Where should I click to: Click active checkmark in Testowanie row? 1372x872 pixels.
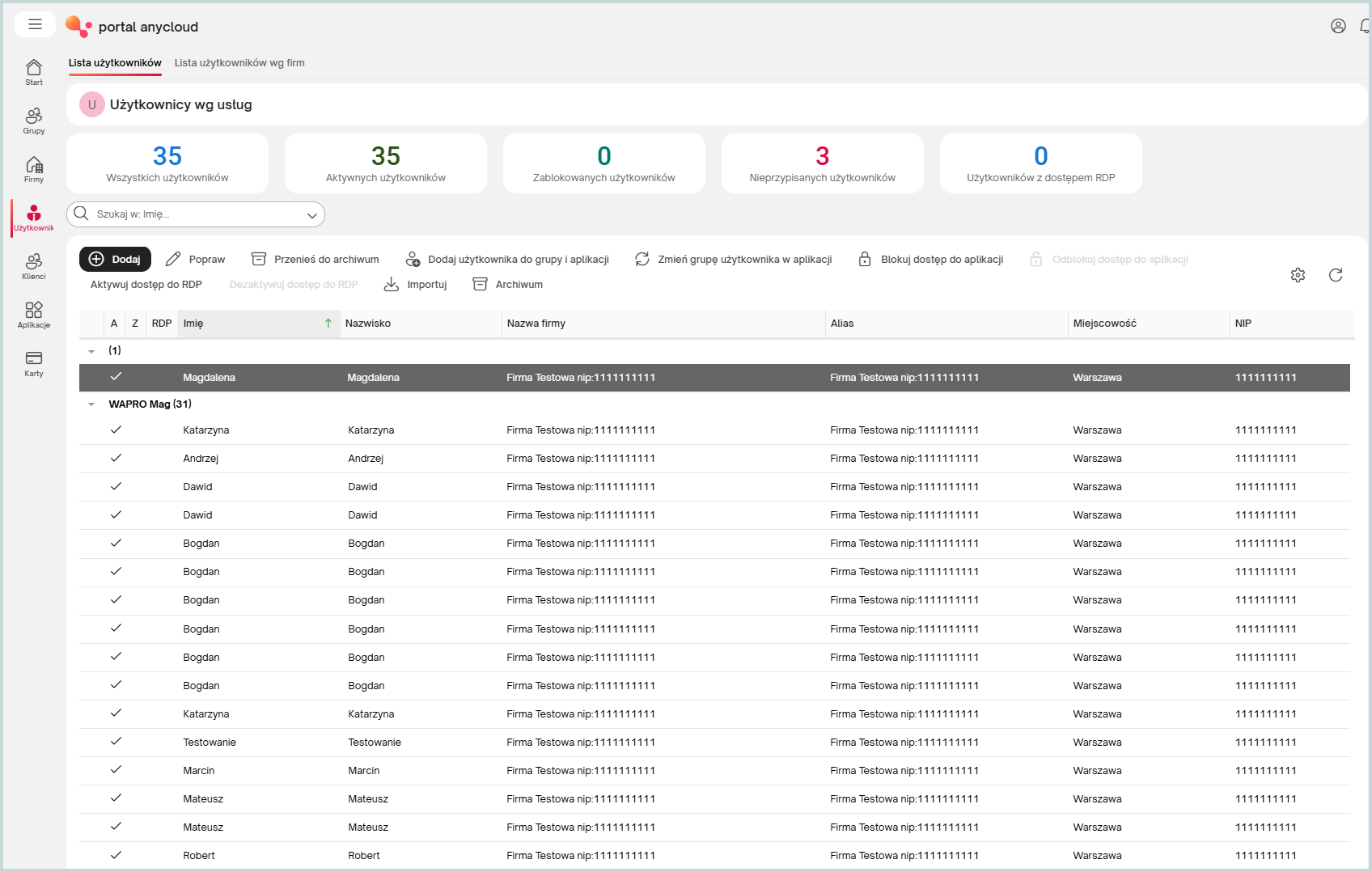116,742
